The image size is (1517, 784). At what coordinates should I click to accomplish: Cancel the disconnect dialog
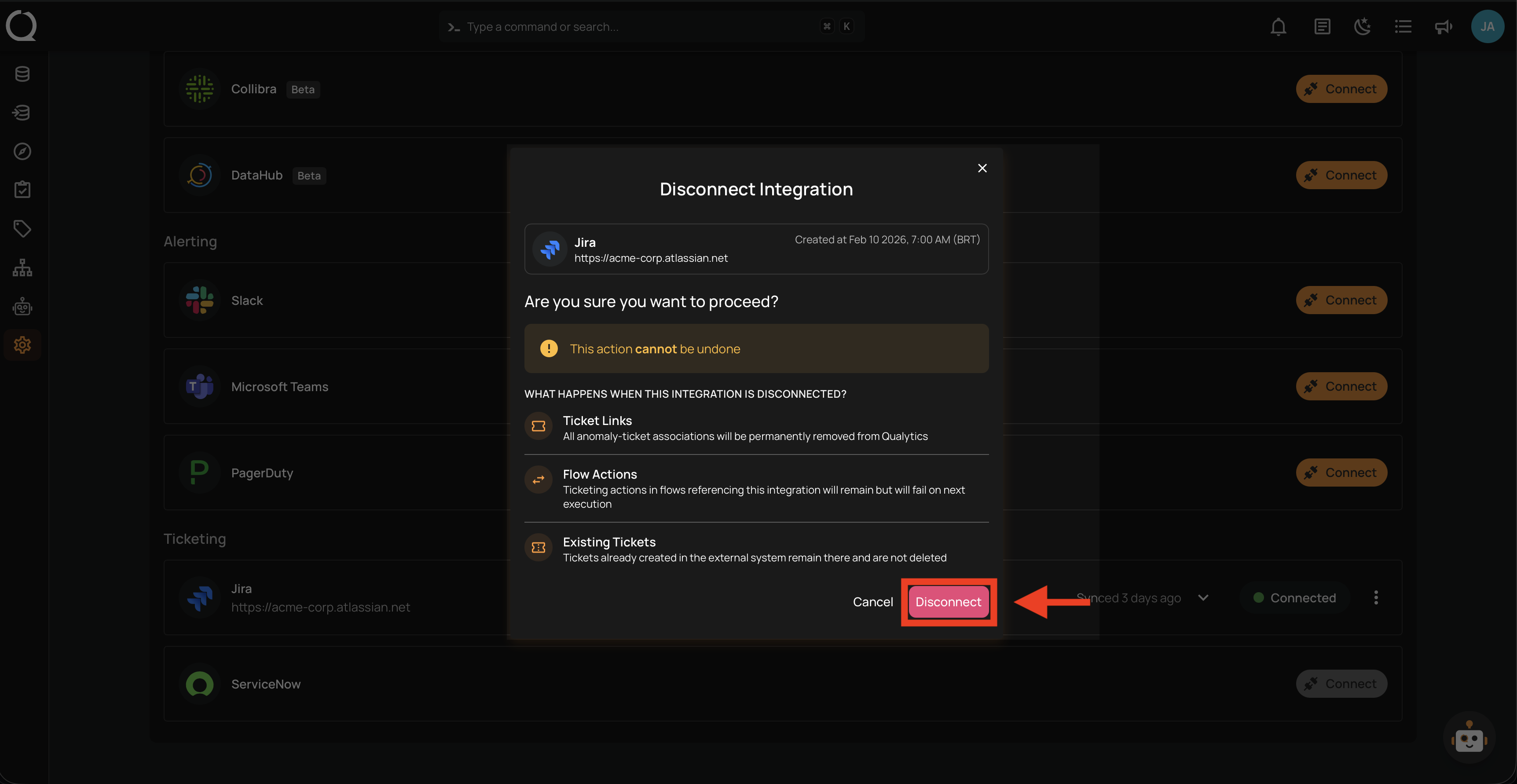click(x=873, y=602)
